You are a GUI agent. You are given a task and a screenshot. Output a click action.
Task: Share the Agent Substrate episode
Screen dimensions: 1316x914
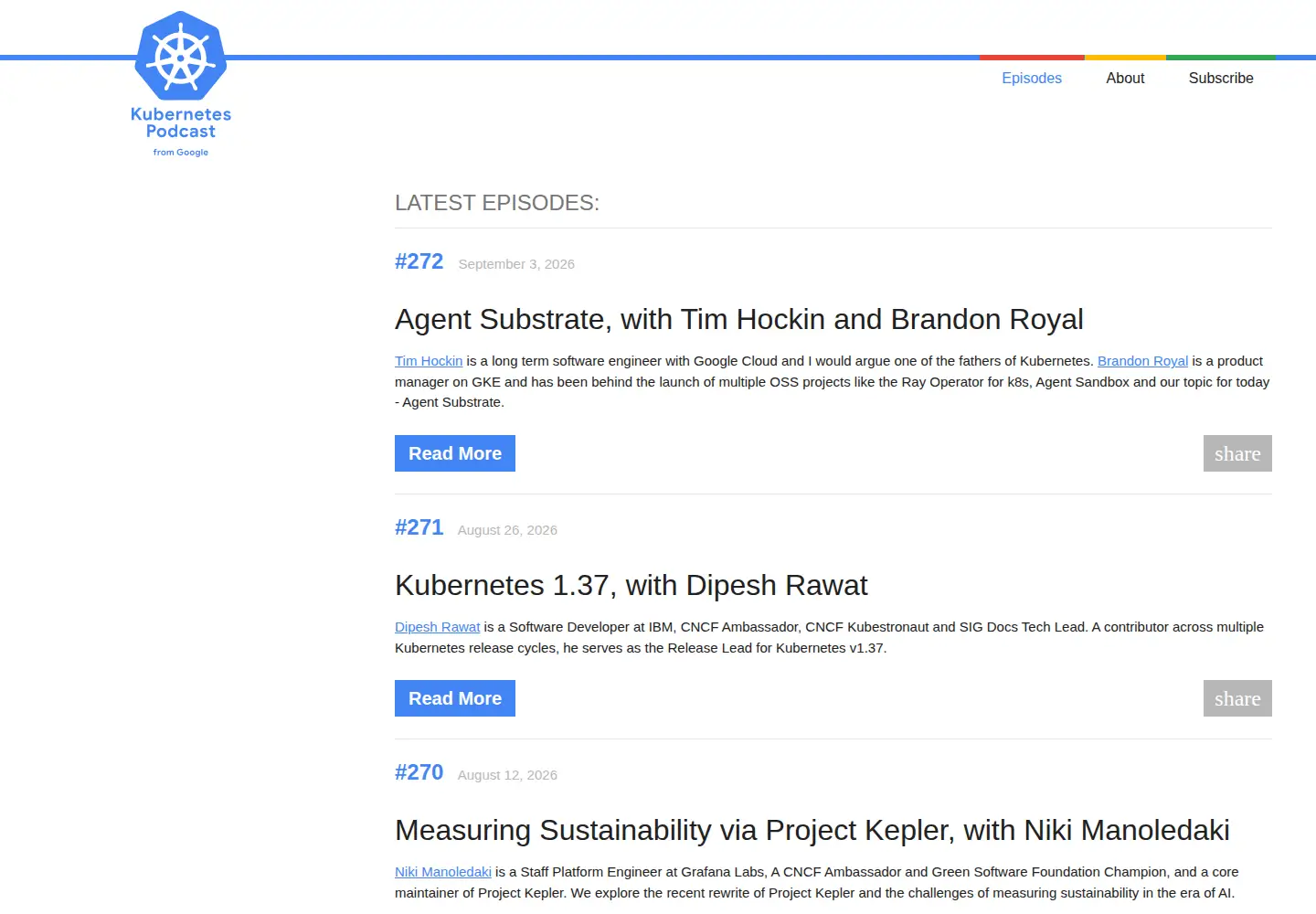coord(1237,453)
